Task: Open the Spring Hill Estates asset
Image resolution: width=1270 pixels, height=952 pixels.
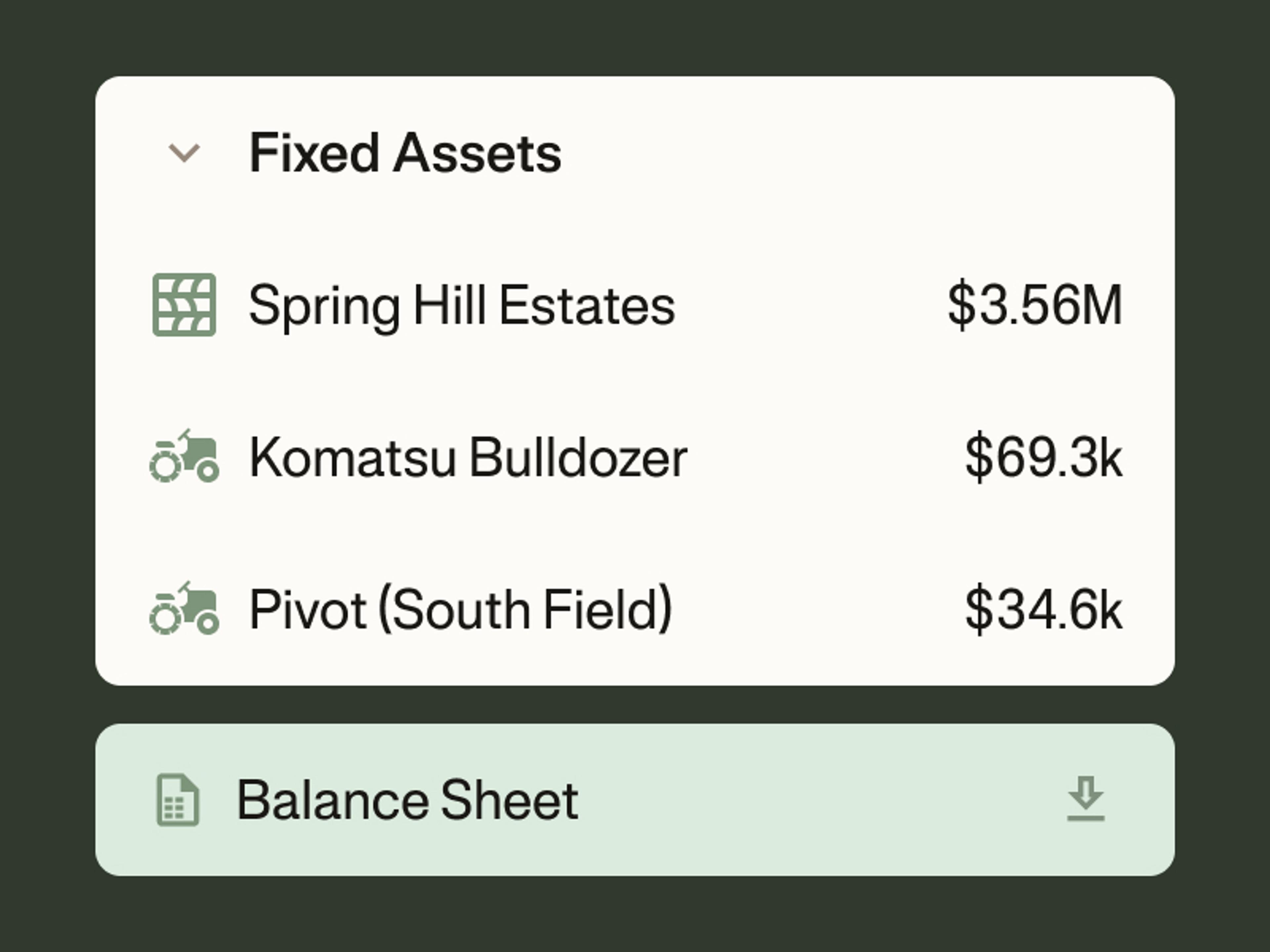Action: click(462, 305)
